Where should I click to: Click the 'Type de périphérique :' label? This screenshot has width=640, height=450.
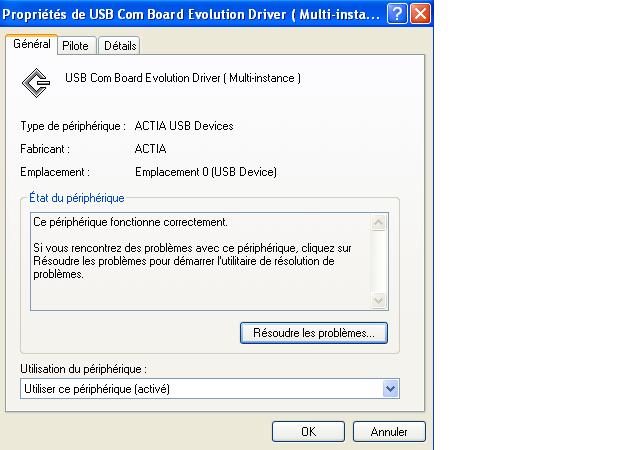click(x=73, y=126)
